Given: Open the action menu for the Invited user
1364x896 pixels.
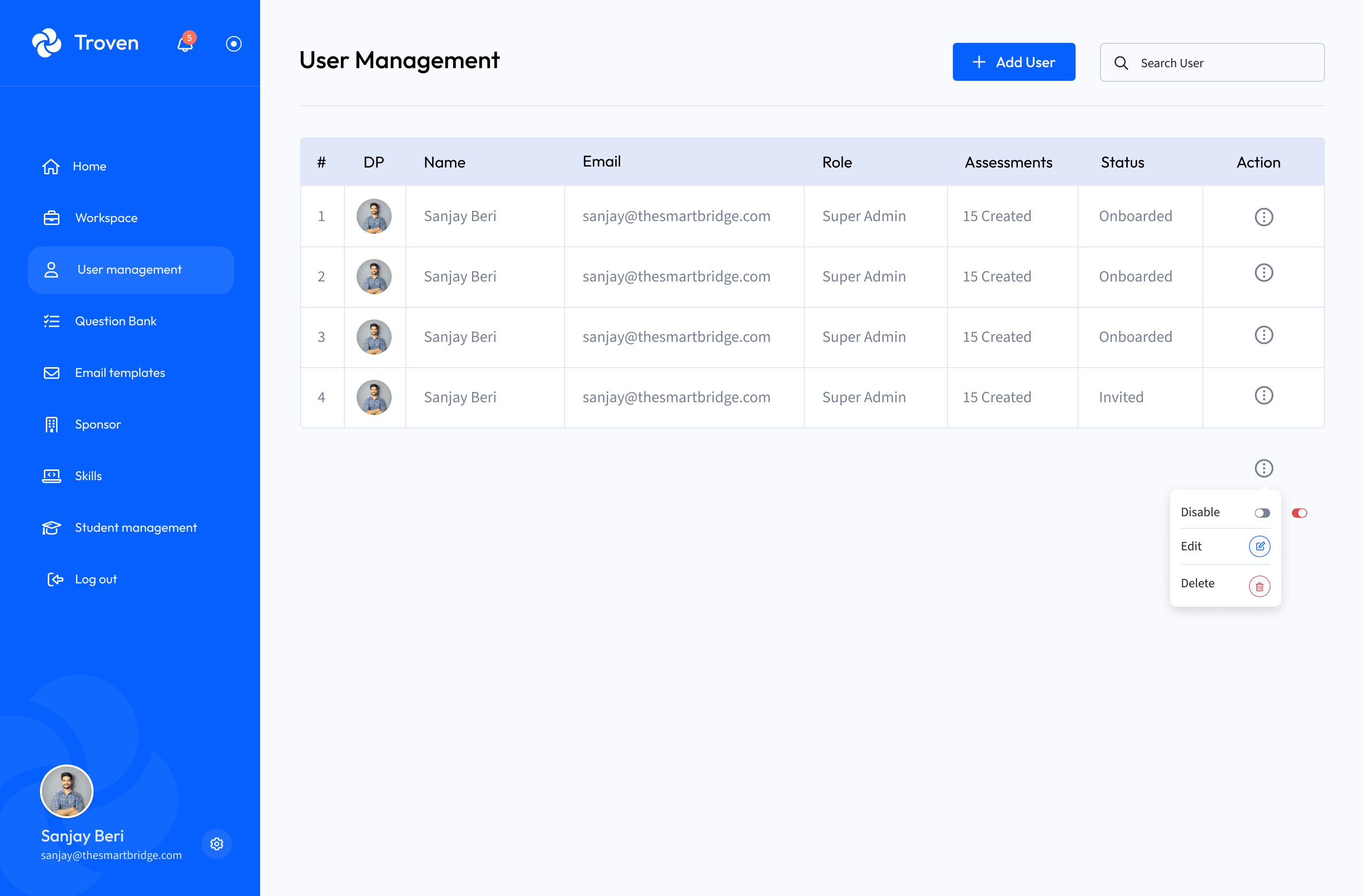Looking at the screenshot, I should (x=1264, y=395).
